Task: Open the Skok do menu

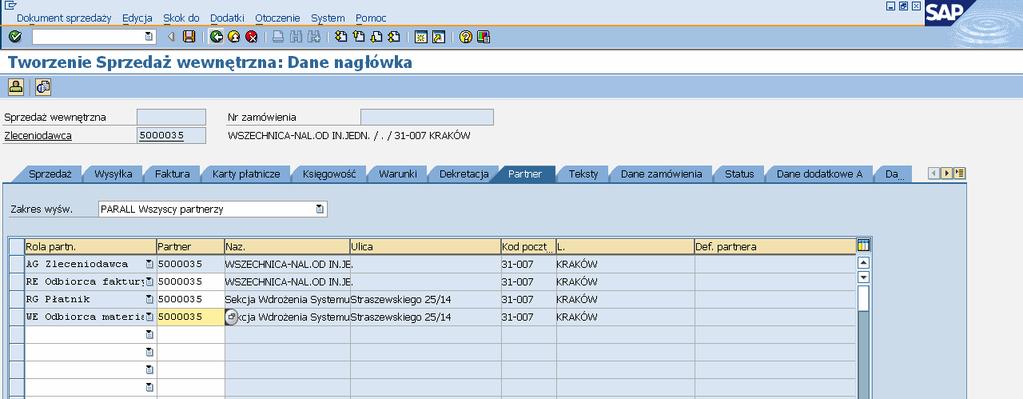Action: 181,18
